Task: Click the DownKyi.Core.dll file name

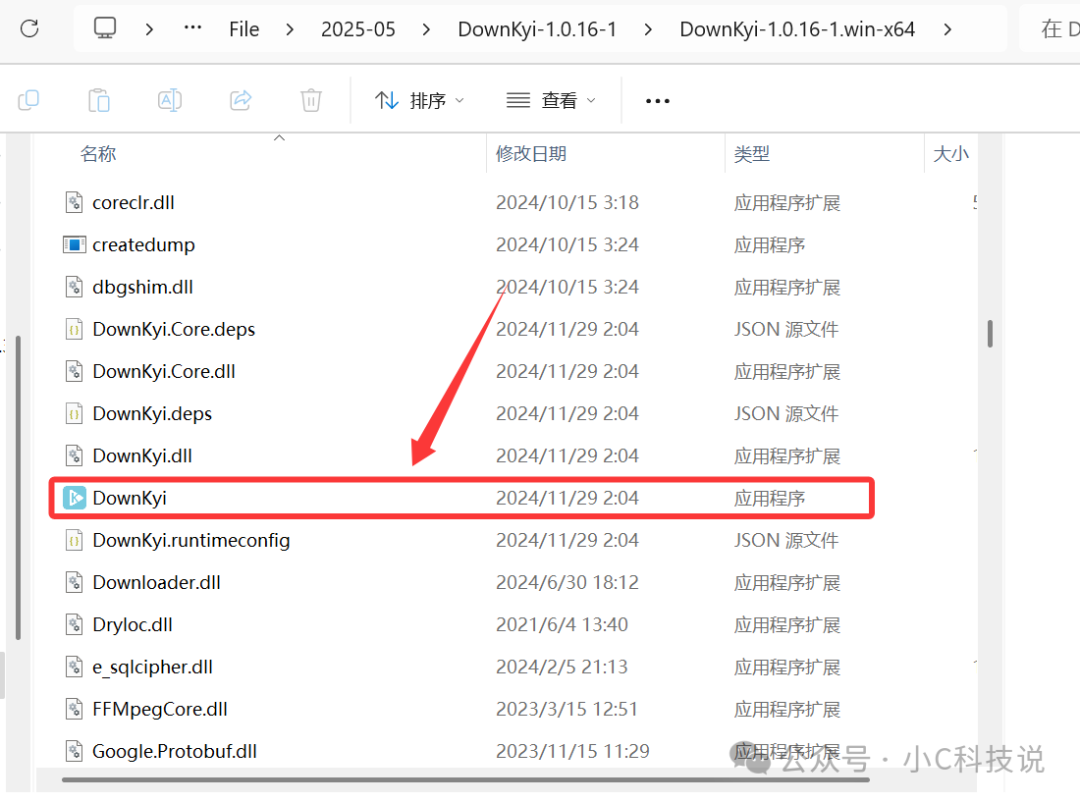Action: click(164, 371)
